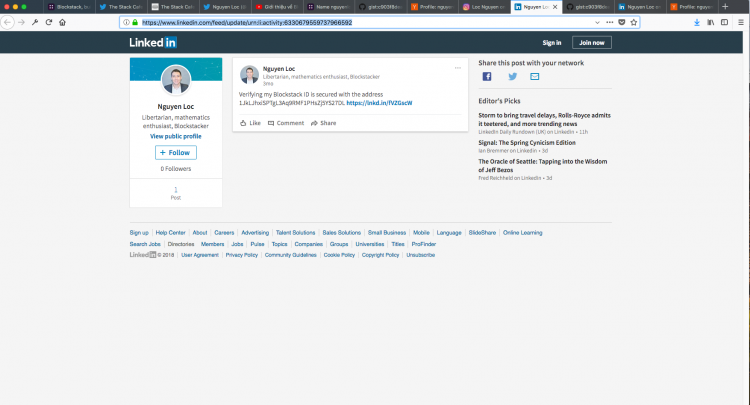The image size is (750, 405).
Task: Click Sign in on LinkedIn header
Action: [551, 43]
